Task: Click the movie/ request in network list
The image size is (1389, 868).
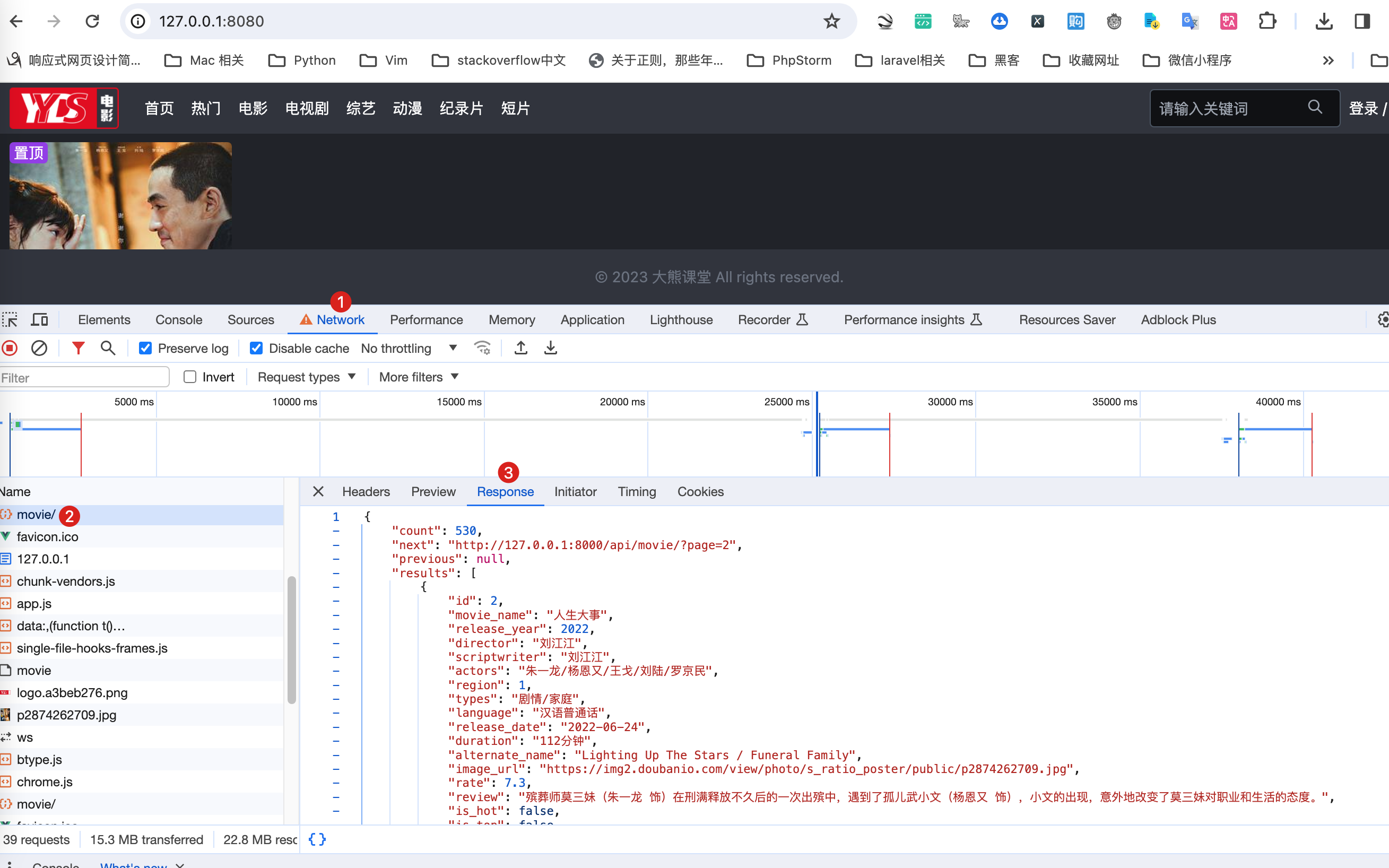Action: tap(35, 515)
